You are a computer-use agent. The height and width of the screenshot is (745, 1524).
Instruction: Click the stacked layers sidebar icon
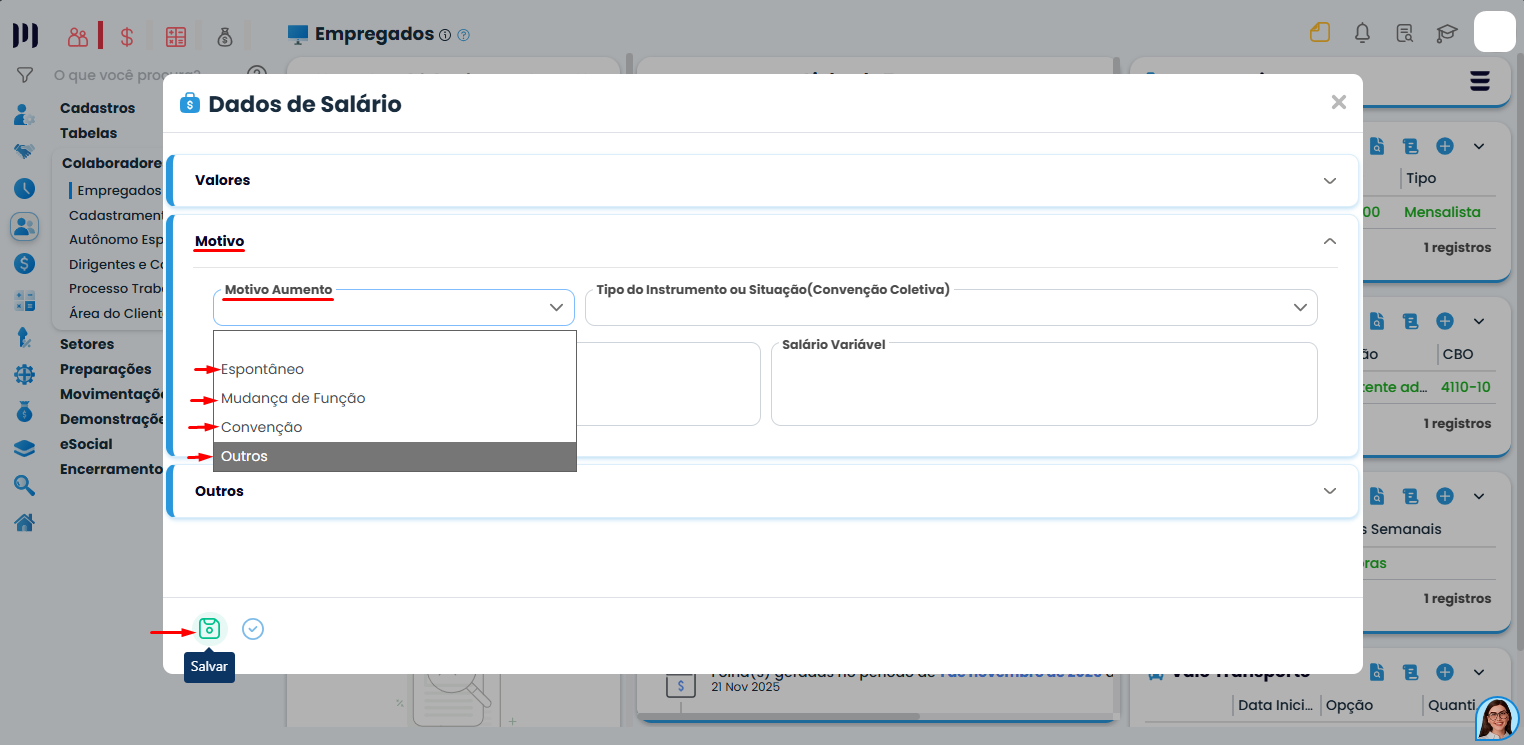[25, 448]
